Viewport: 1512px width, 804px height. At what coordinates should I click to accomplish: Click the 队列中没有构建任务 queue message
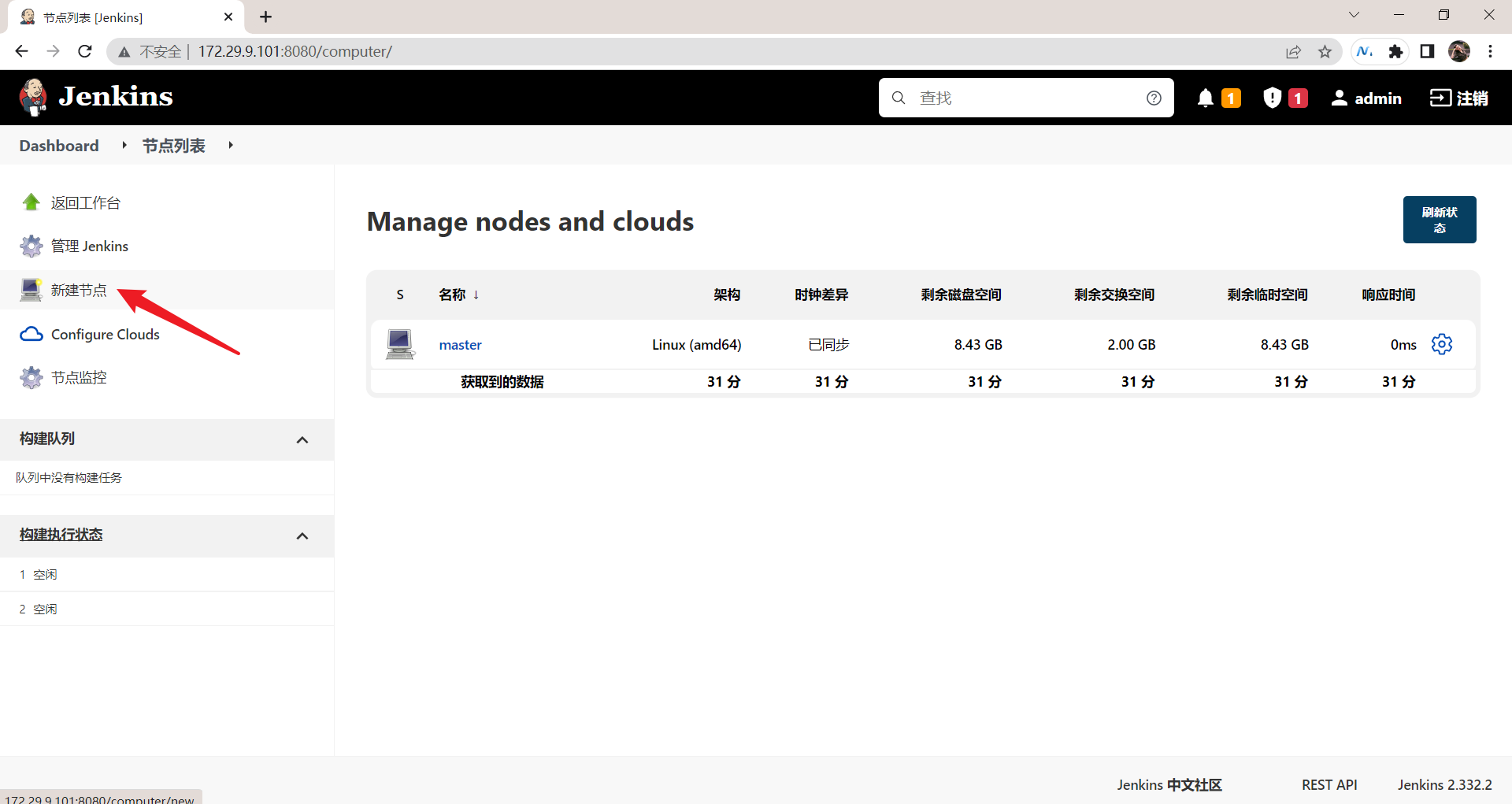click(x=69, y=478)
